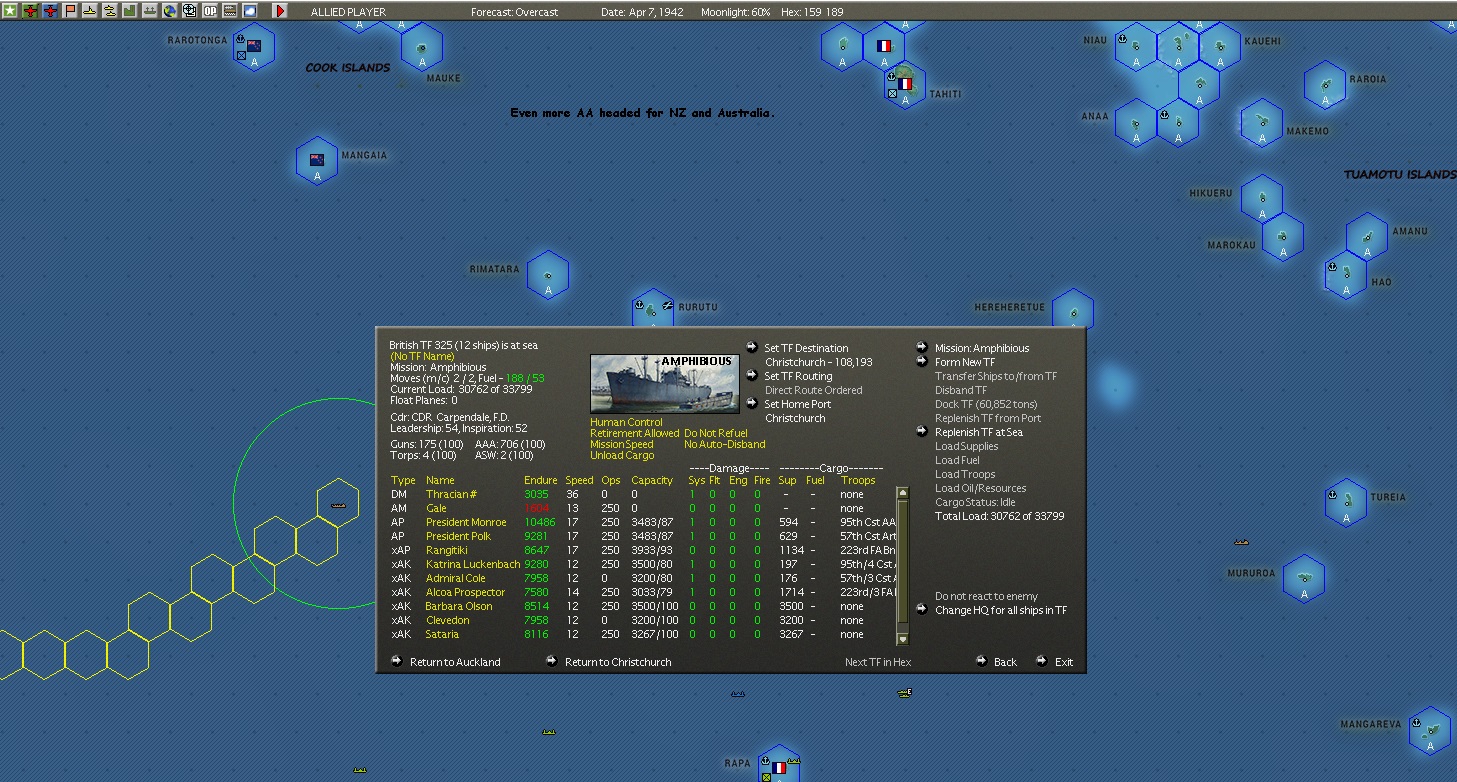1457x782 pixels.
Task: Click Next TF in Hex
Action: 878,662
